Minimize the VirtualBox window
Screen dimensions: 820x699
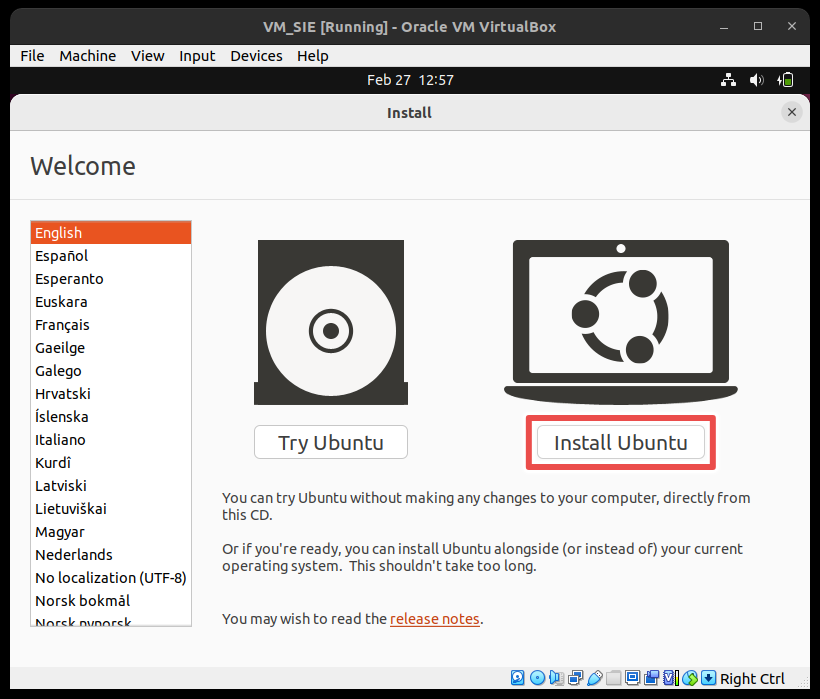(724, 26)
